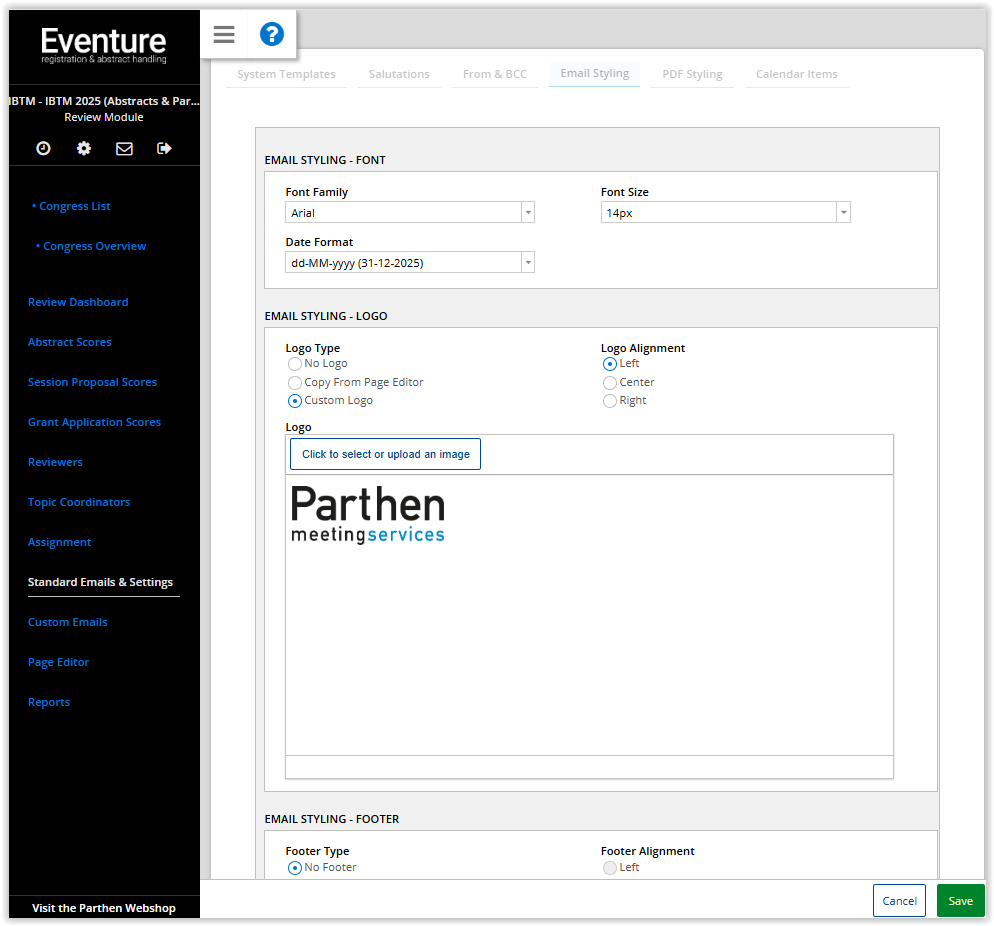The height and width of the screenshot is (926, 994).
Task: Go to the Calendar Items tab
Action: pos(797,74)
